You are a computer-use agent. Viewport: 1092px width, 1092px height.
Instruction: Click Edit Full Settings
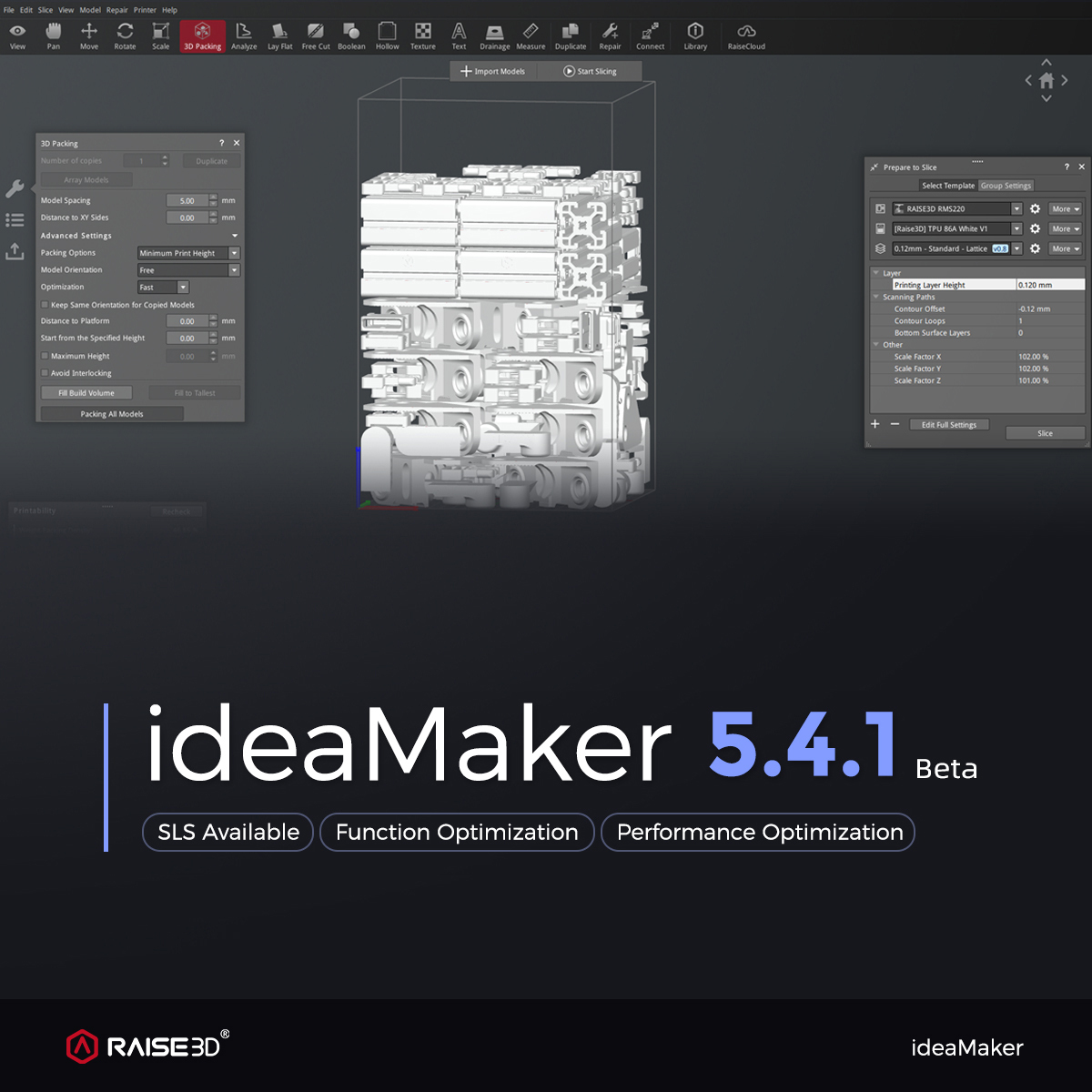click(x=949, y=425)
